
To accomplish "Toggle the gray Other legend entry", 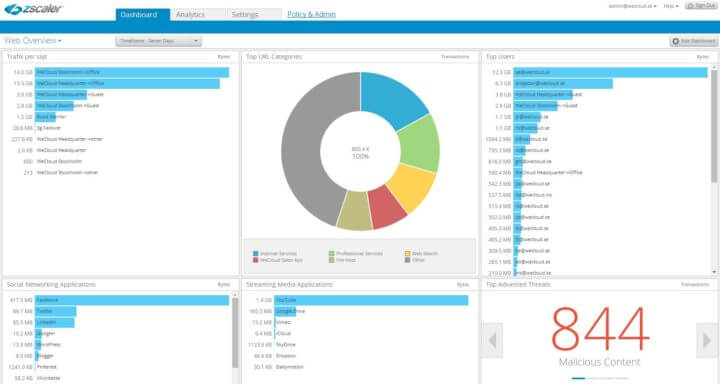I will pos(415,260).
